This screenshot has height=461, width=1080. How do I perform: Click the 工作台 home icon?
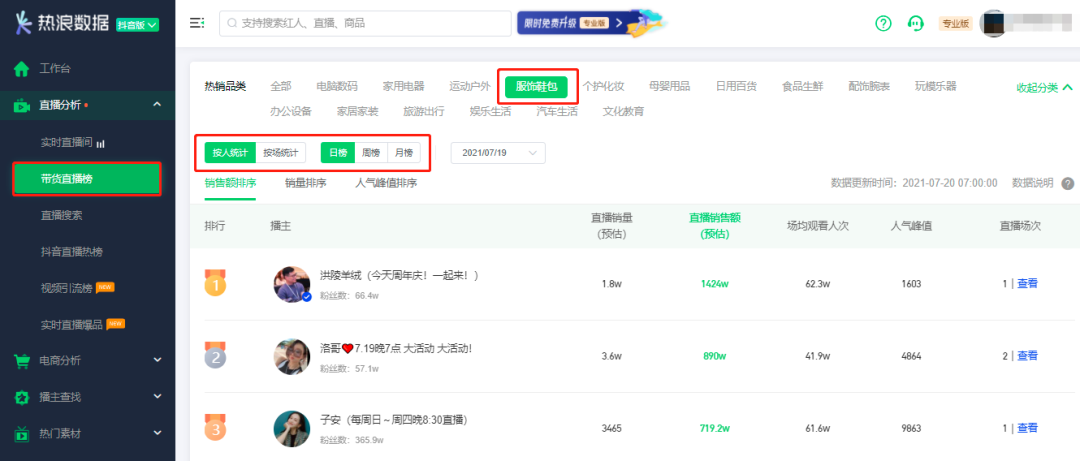[22, 69]
